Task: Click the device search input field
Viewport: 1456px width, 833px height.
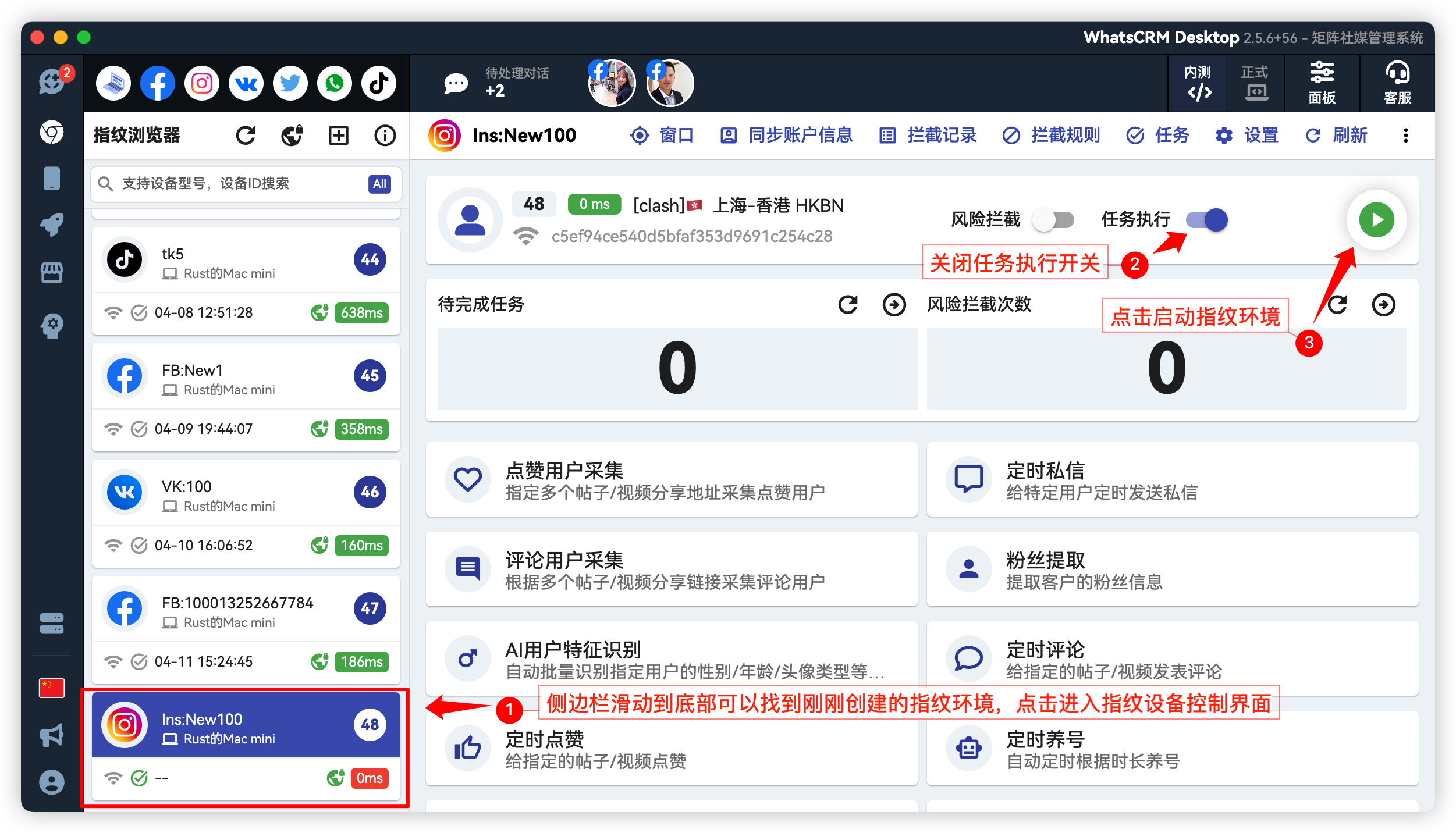Action: 233,184
